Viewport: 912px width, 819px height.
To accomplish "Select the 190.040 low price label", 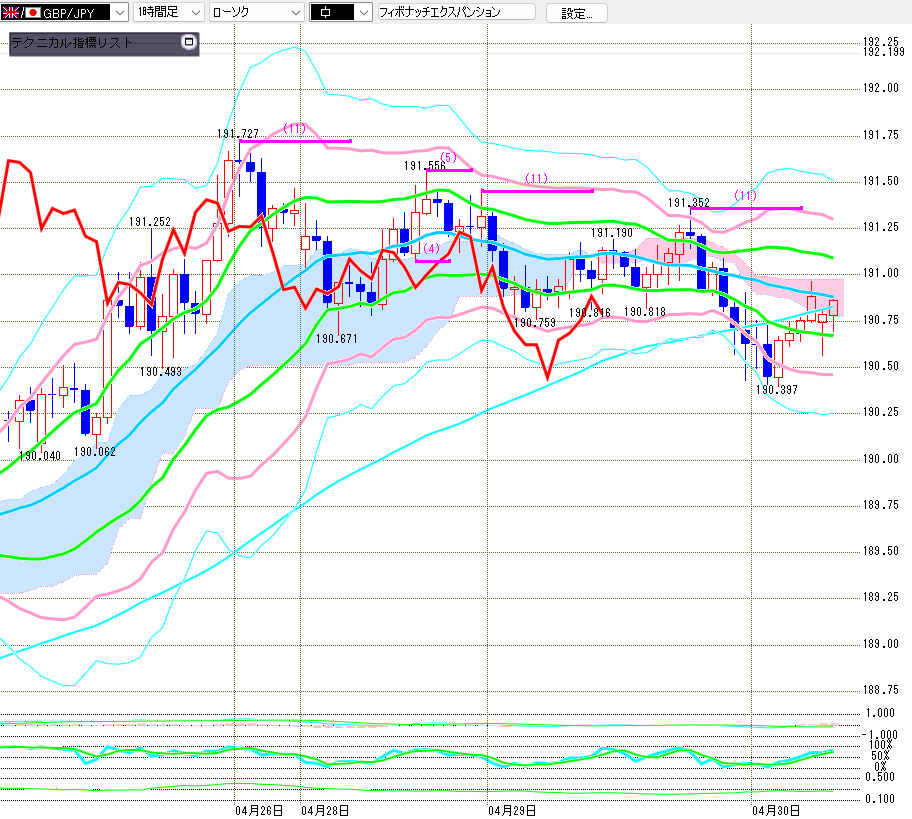I will (40, 455).
